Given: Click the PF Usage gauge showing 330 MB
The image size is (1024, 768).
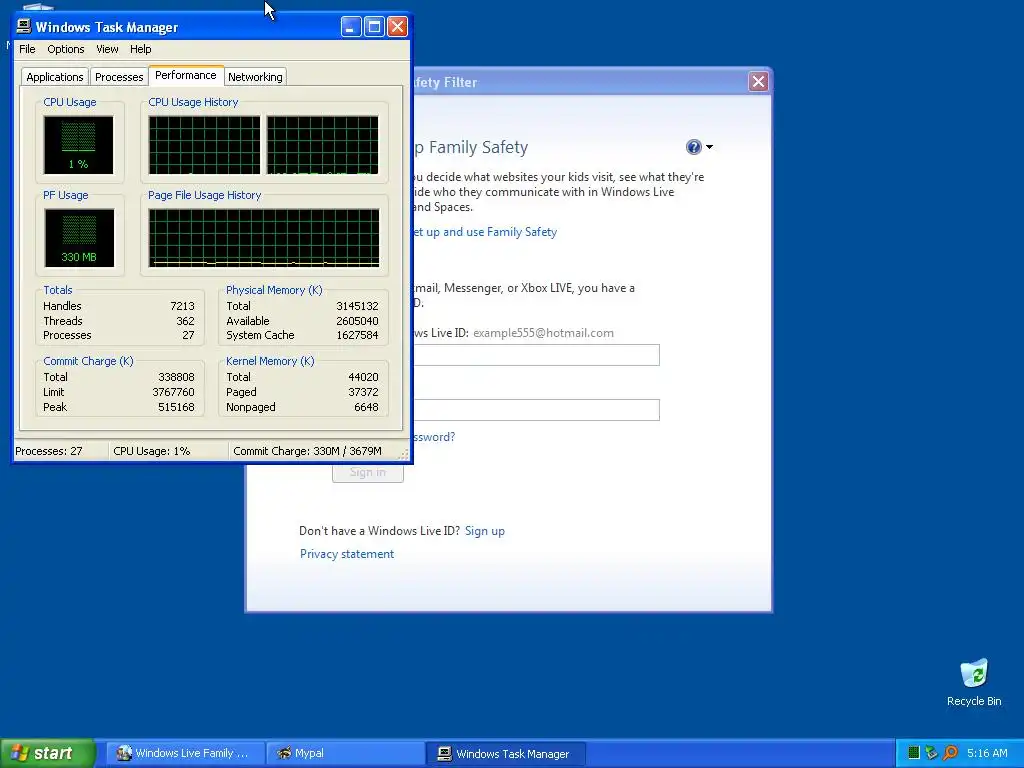Looking at the screenshot, I should 79,238.
